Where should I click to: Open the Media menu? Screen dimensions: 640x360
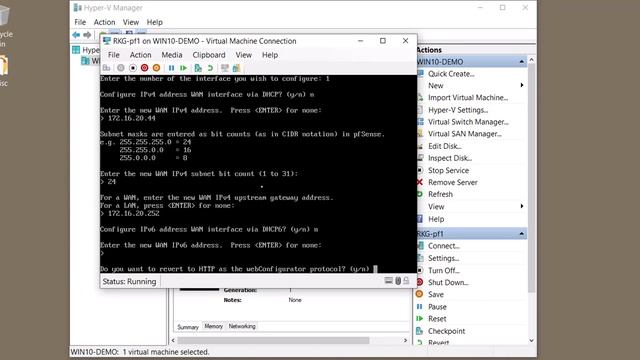172,55
